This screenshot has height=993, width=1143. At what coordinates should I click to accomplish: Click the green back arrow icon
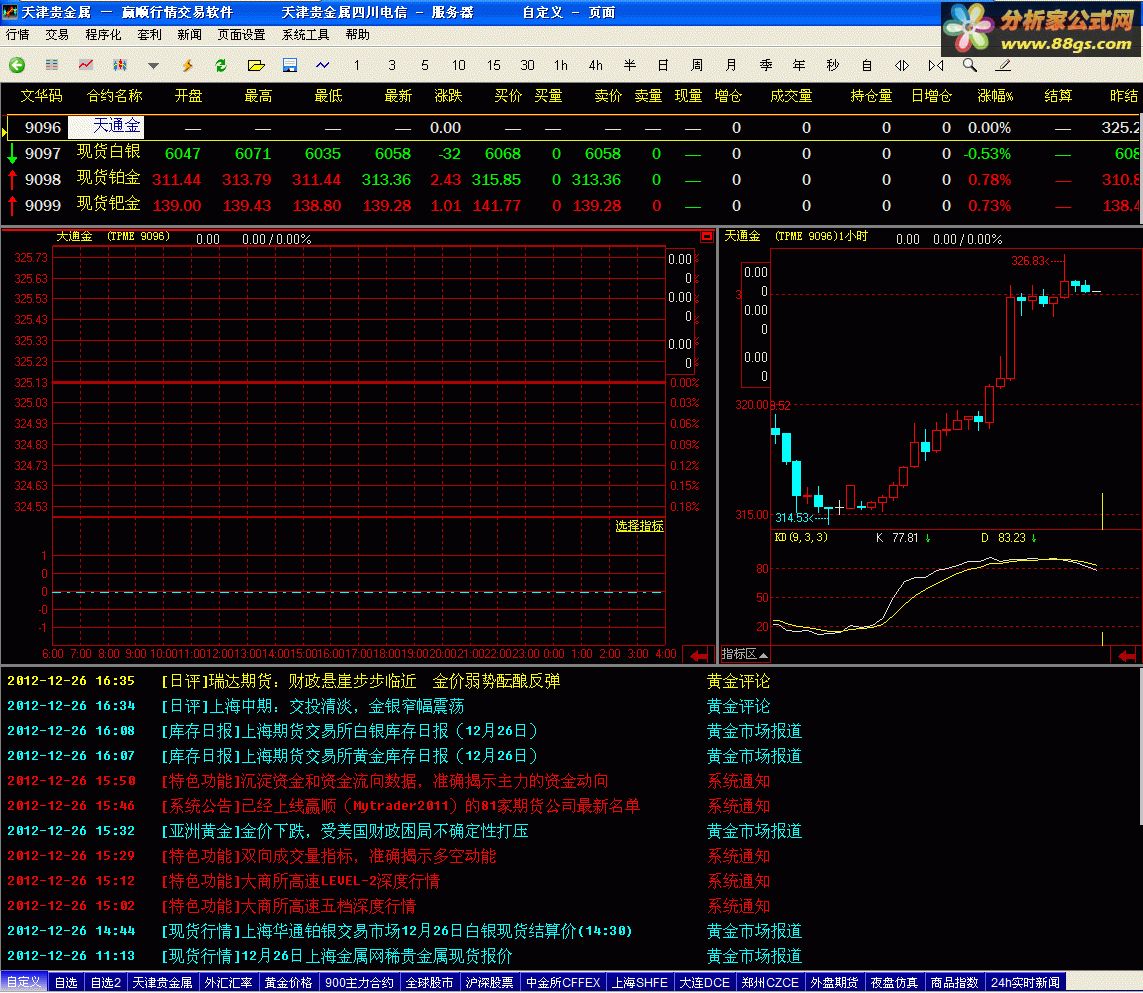[17, 66]
